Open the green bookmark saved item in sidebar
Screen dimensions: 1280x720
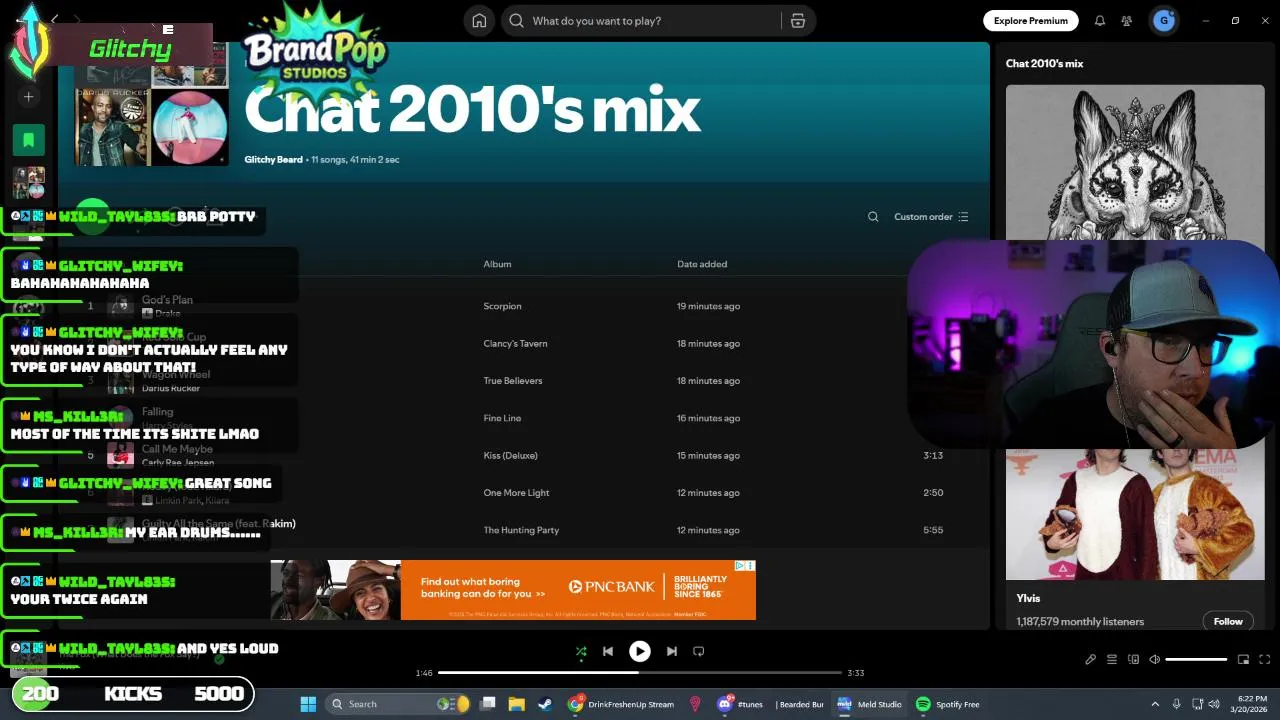click(x=29, y=140)
